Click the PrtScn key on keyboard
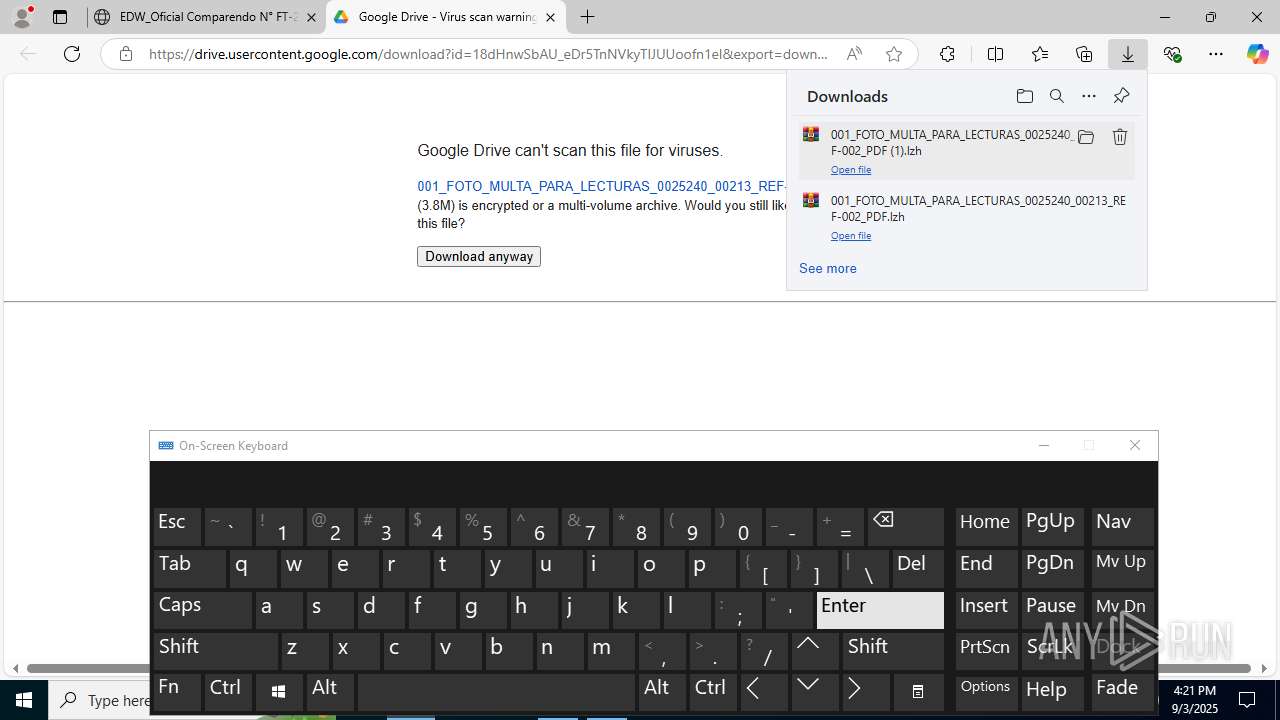The height and width of the screenshot is (720, 1280). coord(986,651)
